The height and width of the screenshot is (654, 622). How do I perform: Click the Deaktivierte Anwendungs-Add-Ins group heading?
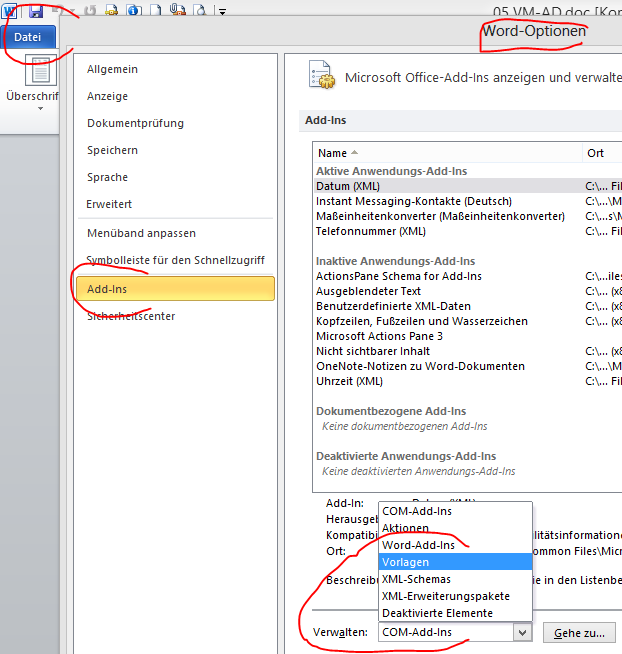click(x=406, y=456)
